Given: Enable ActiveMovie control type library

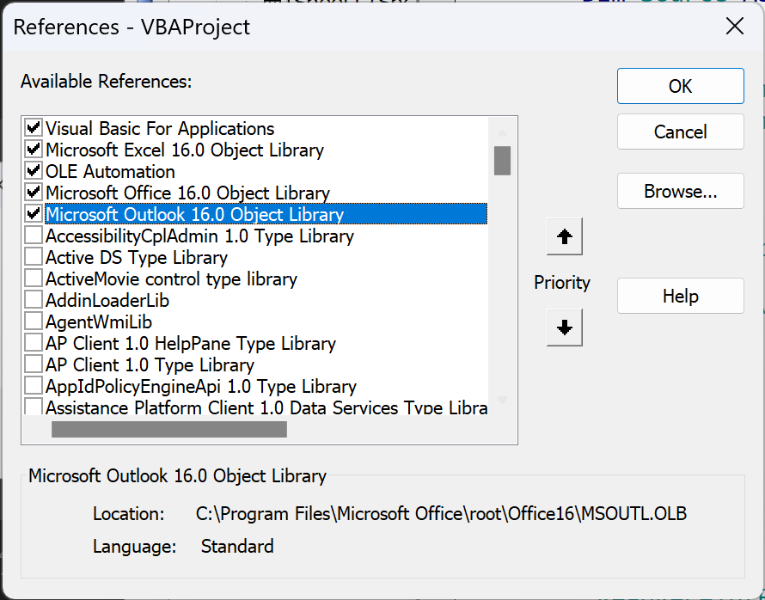Looking at the screenshot, I should pos(34,279).
